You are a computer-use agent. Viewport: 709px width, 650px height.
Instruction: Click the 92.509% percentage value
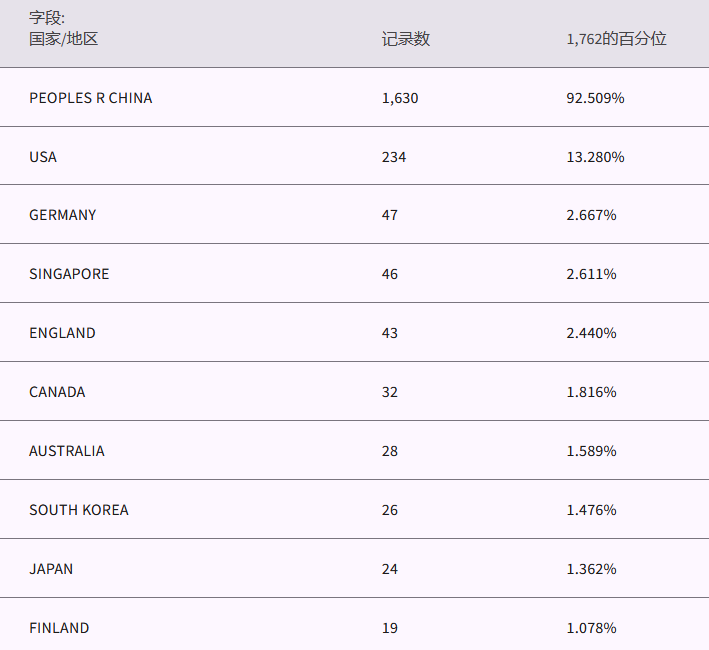click(595, 98)
